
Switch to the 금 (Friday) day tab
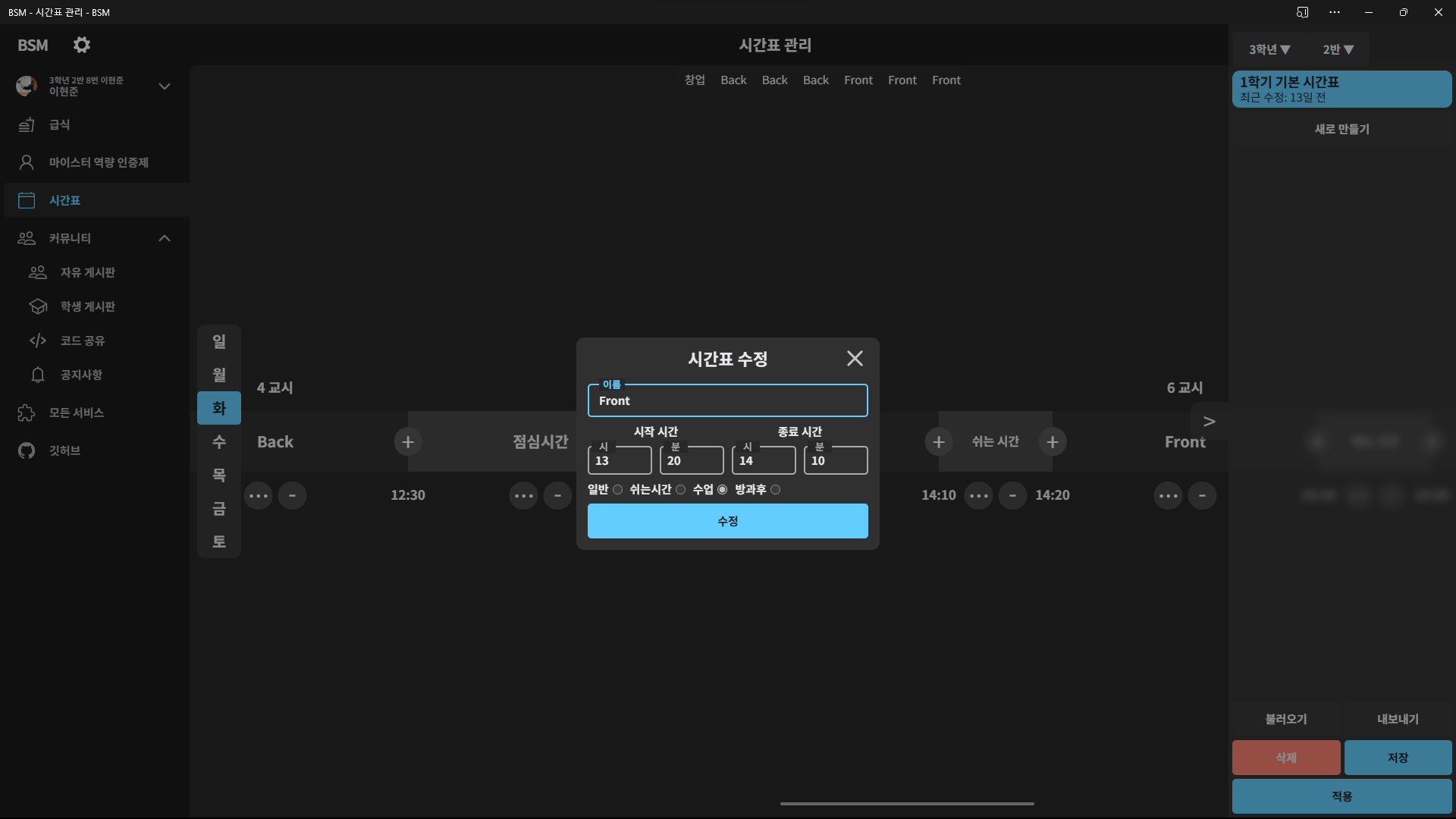pyautogui.click(x=219, y=508)
